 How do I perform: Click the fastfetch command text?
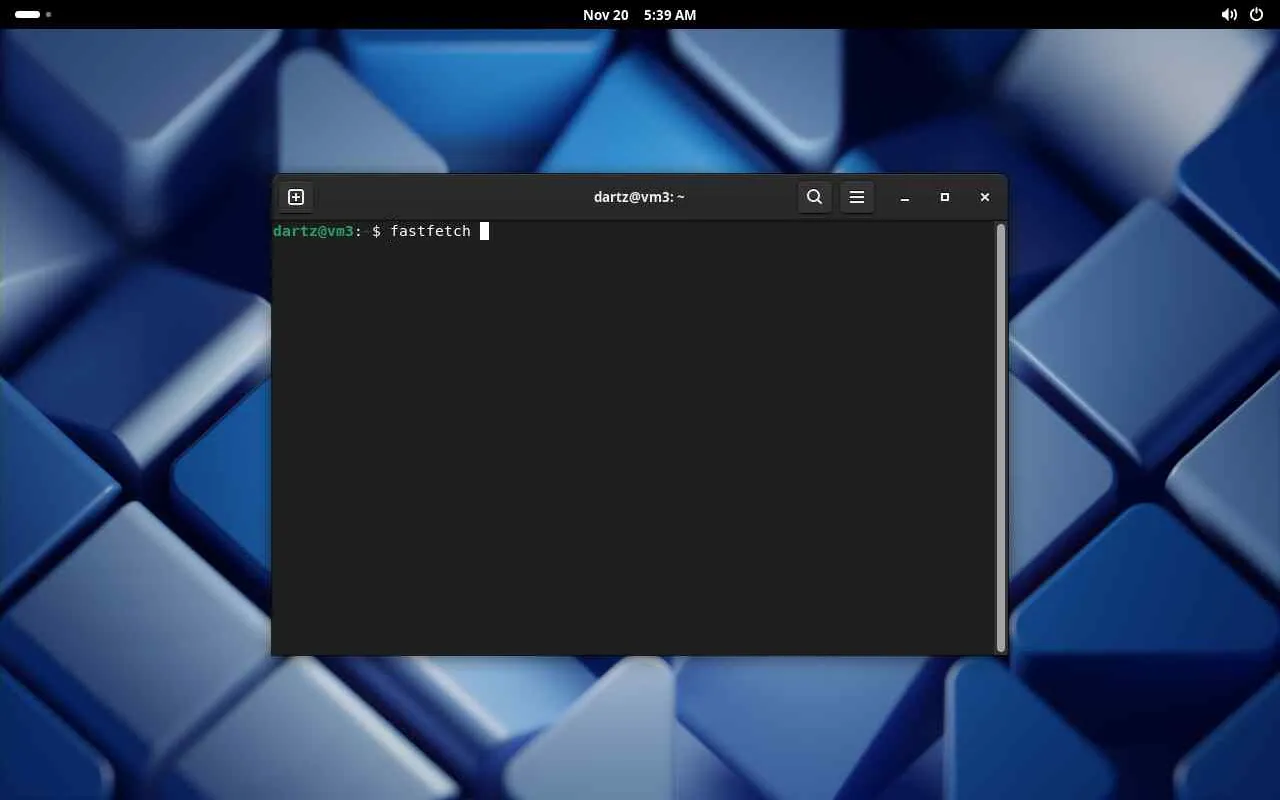[430, 231]
